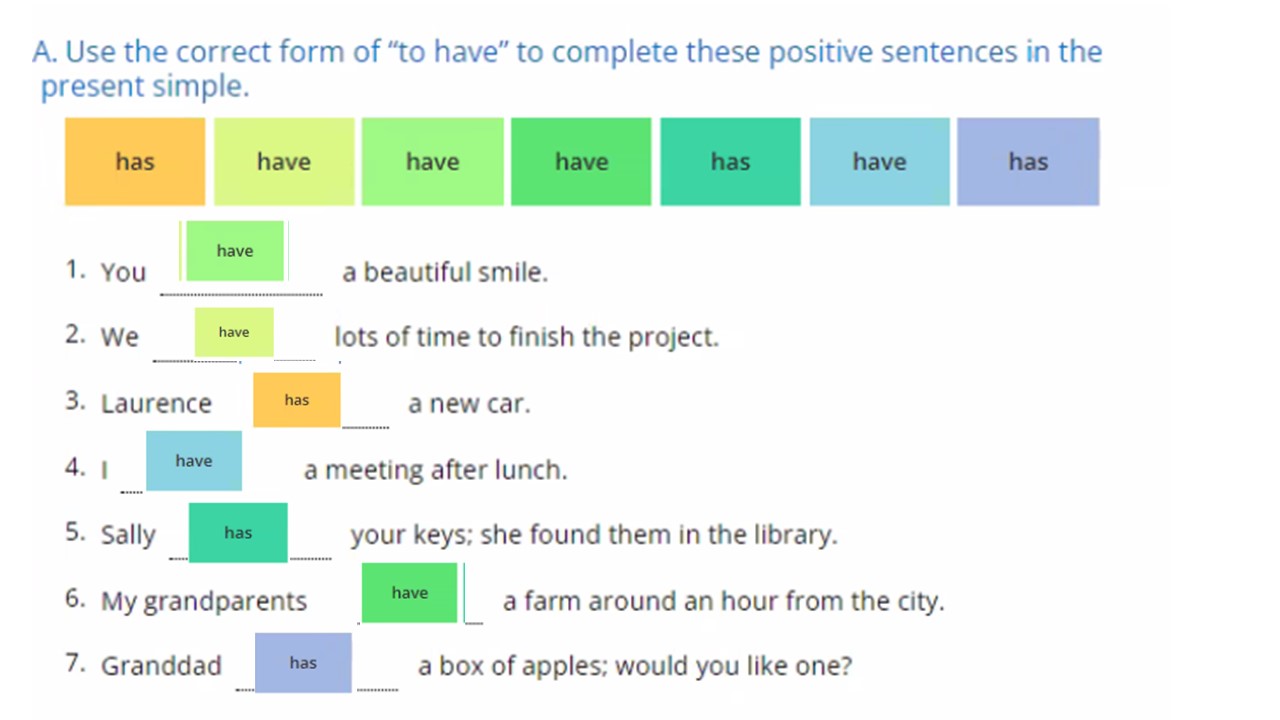Select the yellow "have" tile in the top row
This screenshot has height=720, width=1280.
tap(284, 162)
